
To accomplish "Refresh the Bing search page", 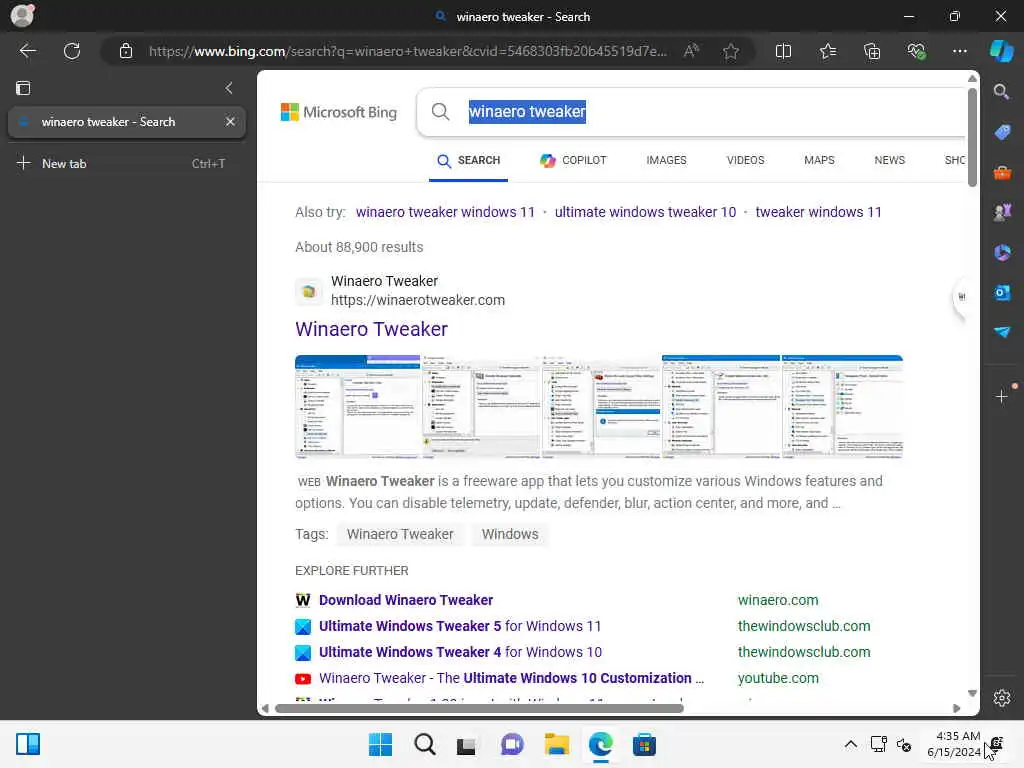I will pos(72,51).
